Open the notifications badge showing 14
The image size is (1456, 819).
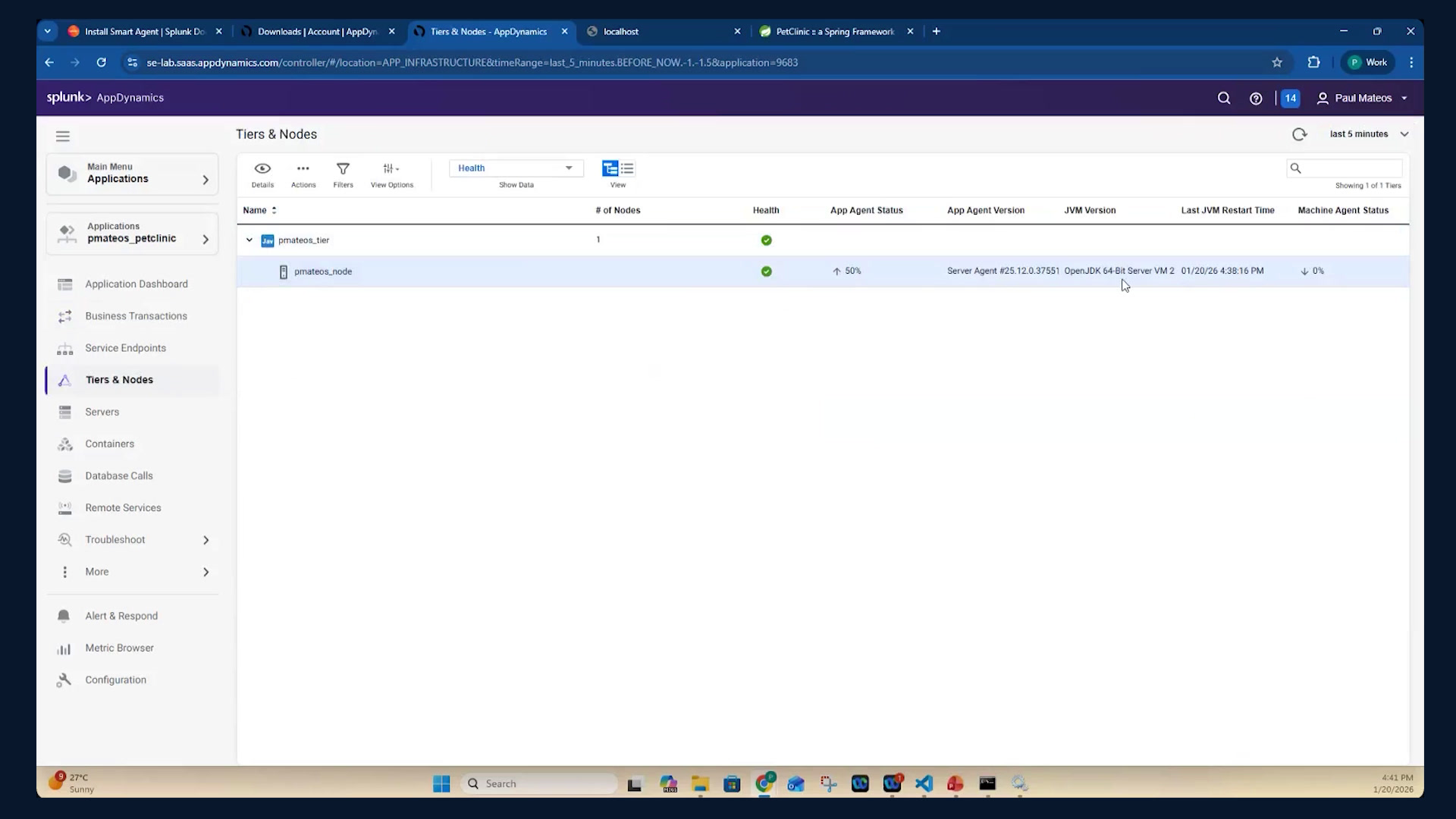coord(1290,99)
